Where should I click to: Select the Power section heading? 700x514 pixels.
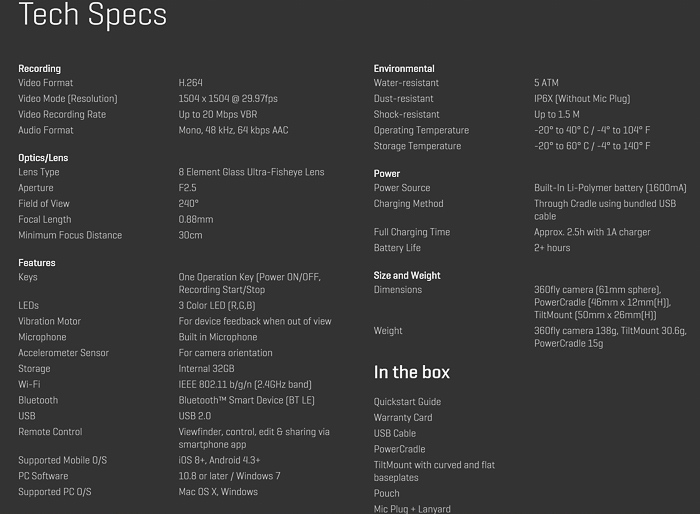coord(387,174)
